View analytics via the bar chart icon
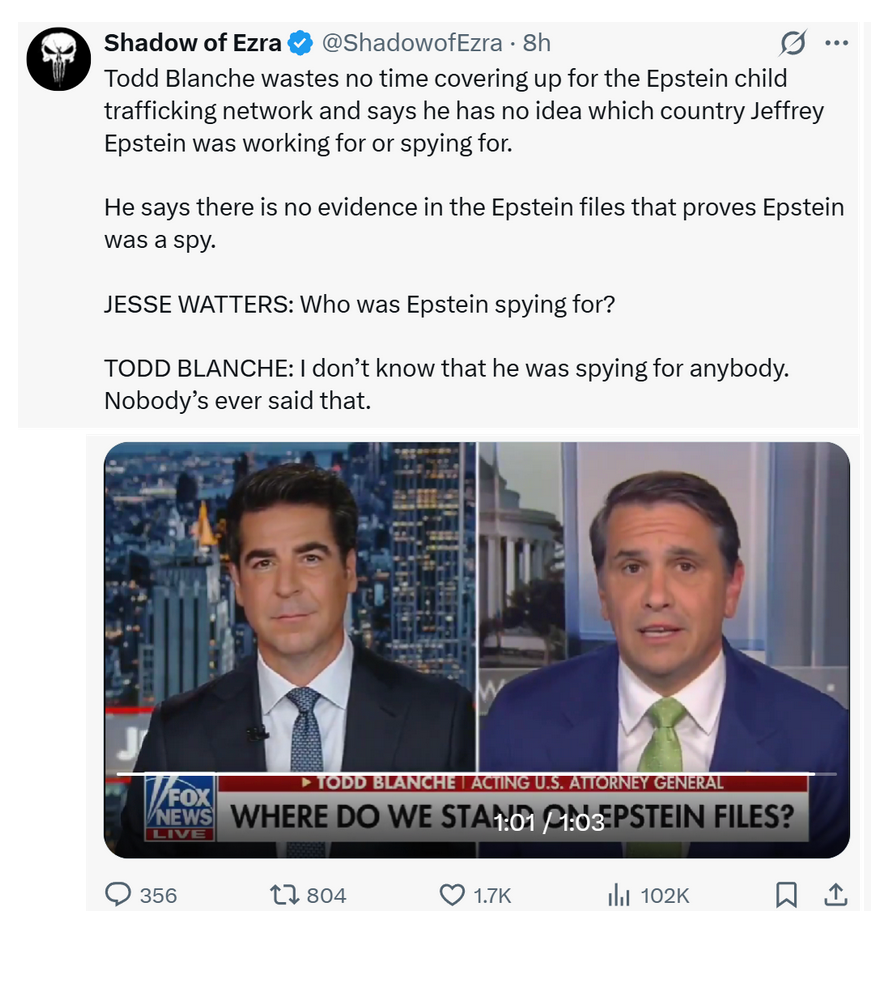Viewport: 880px width, 994px height. click(x=619, y=895)
